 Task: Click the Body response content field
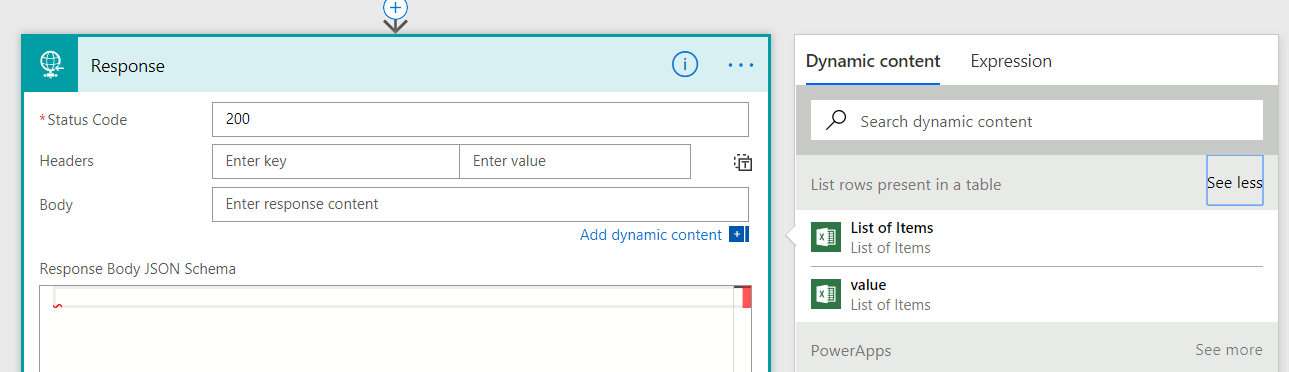pyautogui.click(x=480, y=204)
